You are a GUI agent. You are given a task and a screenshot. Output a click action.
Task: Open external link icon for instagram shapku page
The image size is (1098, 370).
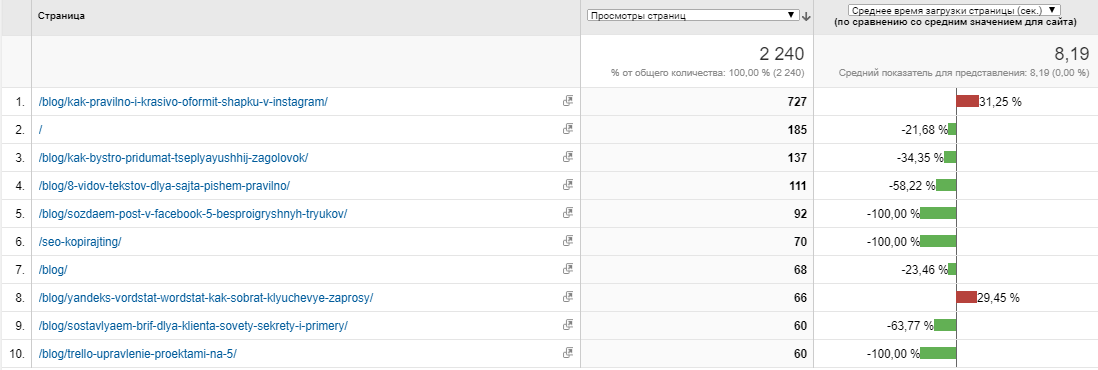pyautogui.click(x=568, y=101)
